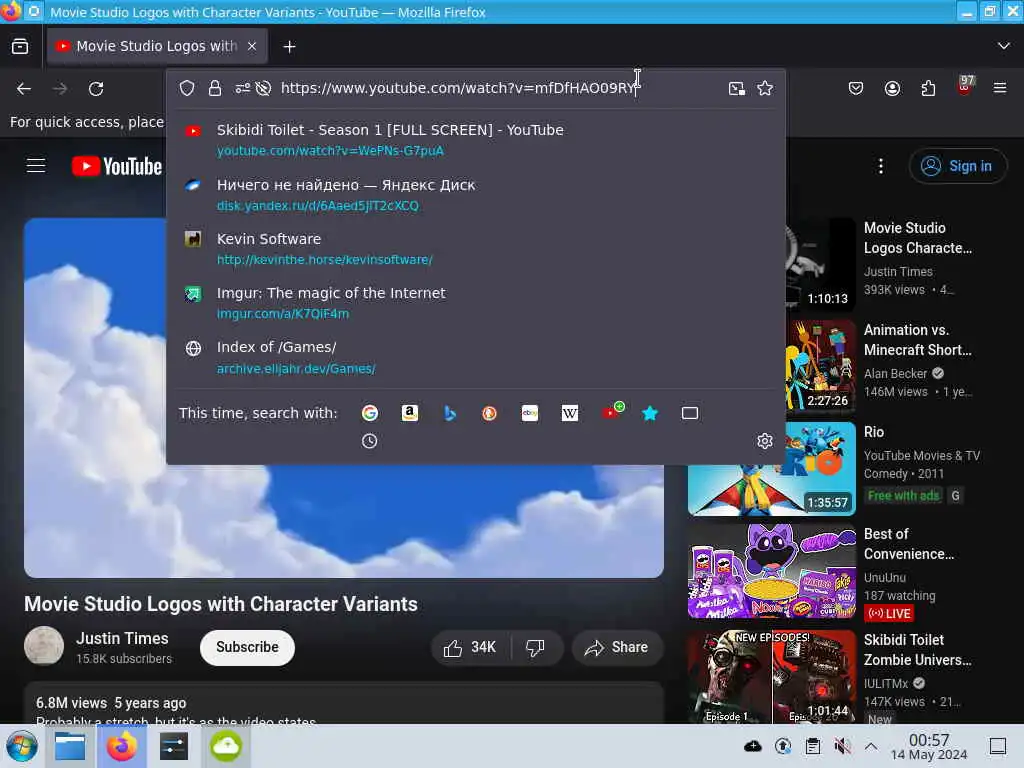Screen dimensions: 1024x768
Task: Add YouTube as a search engine
Action: click(612, 411)
